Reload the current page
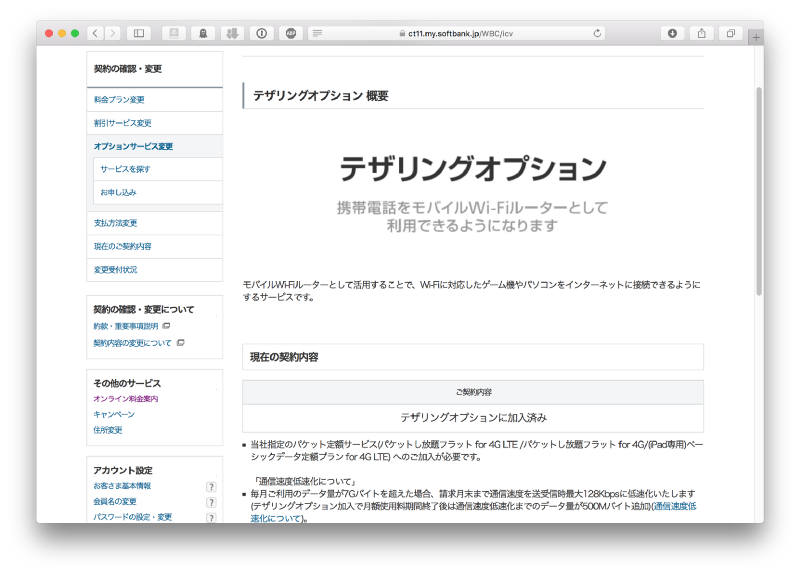Screen dimensions: 800x575 [x=597, y=33]
